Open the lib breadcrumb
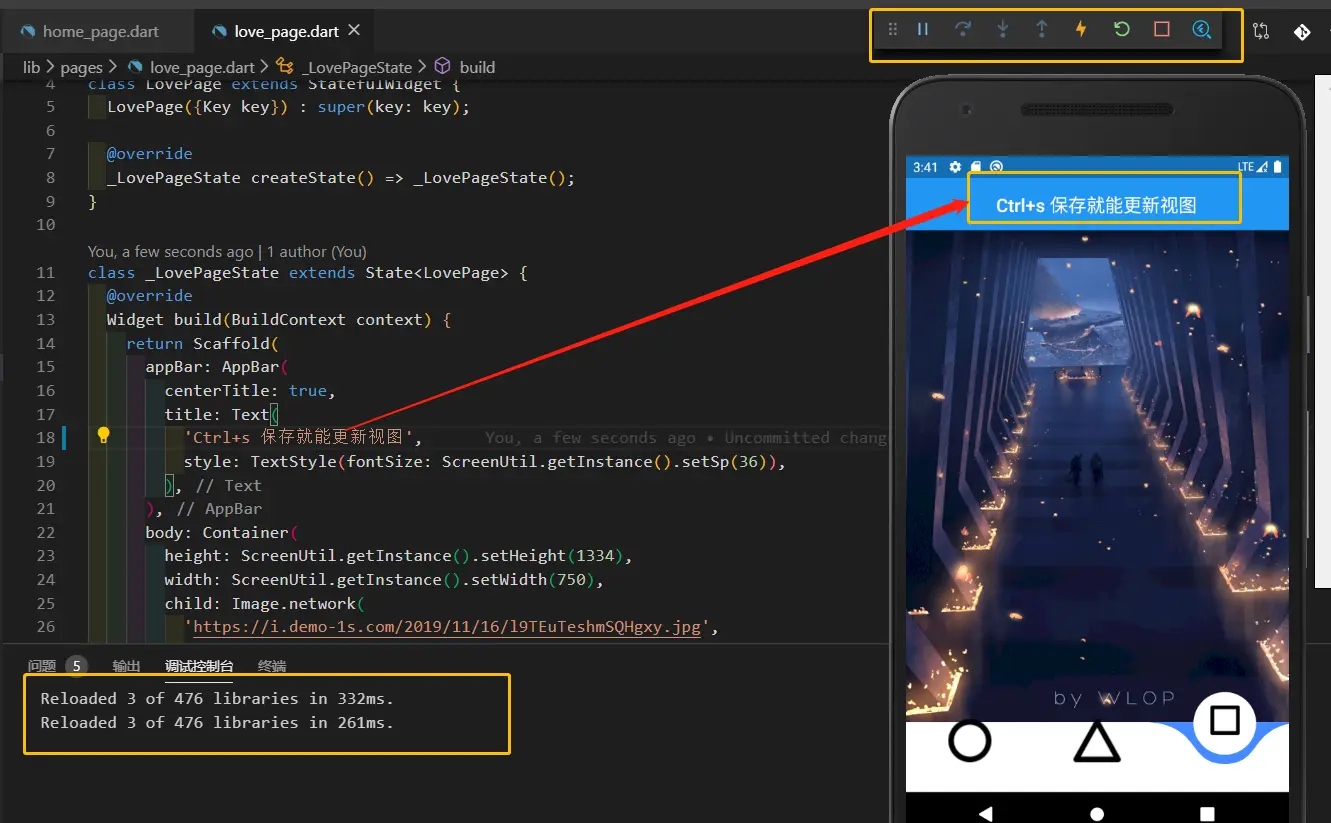Screen dimensions: 1331x823 [32, 67]
